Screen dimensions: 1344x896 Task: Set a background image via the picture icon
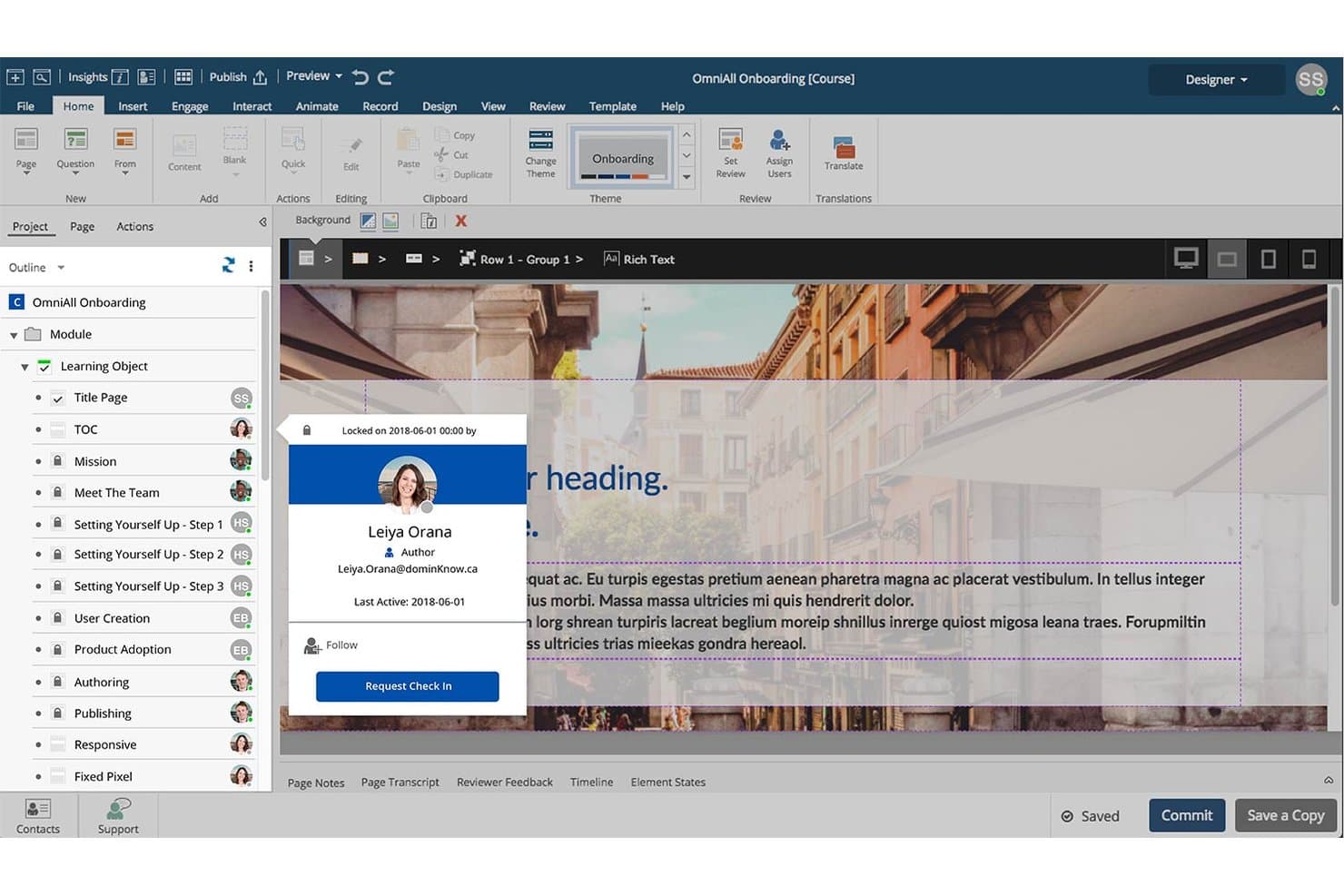[x=390, y=221]
